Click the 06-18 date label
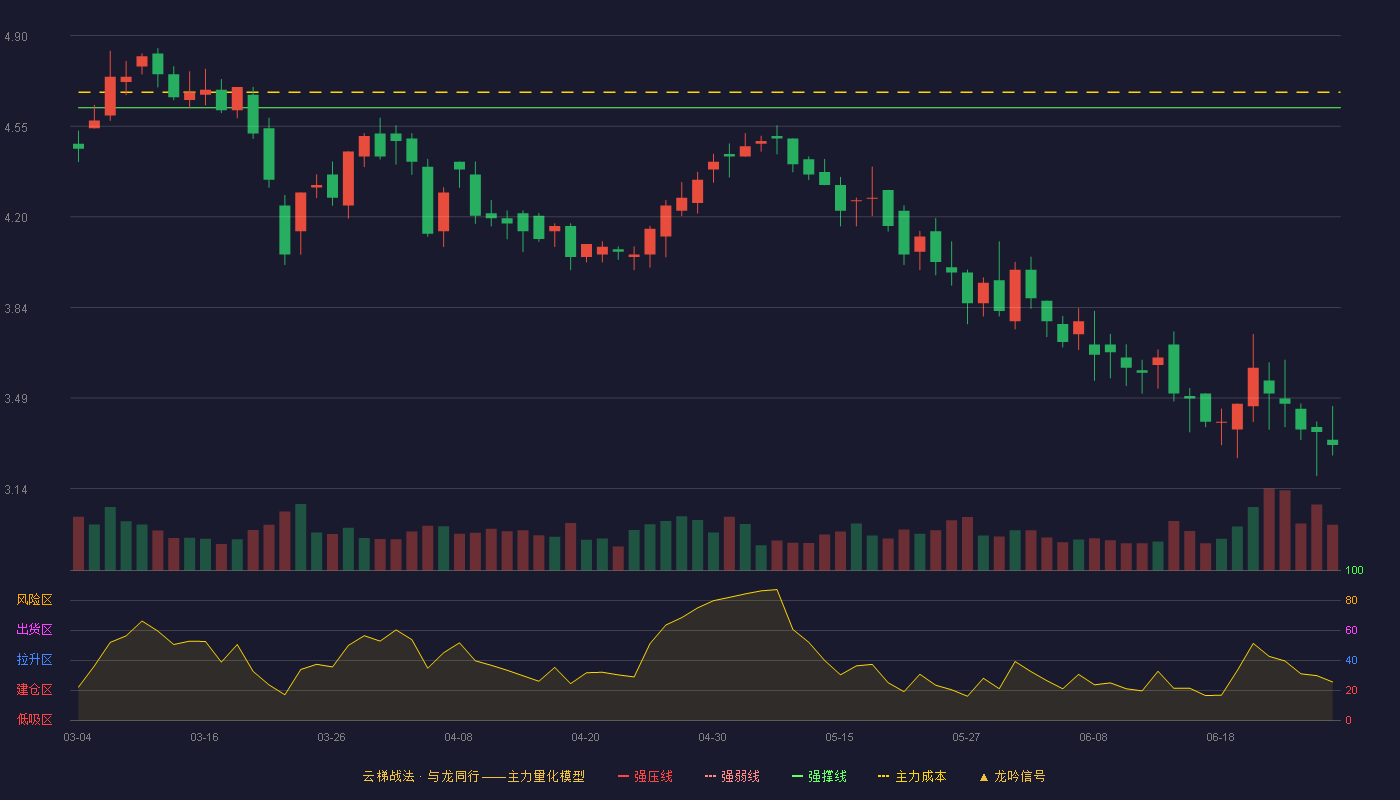Screen dimensions: 1400x800 tap(1220, 737)
